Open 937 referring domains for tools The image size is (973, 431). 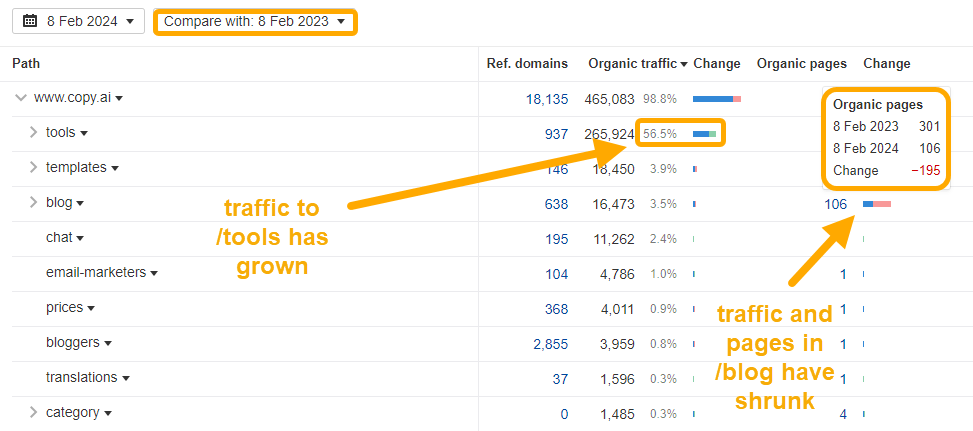tap(554, 134)
